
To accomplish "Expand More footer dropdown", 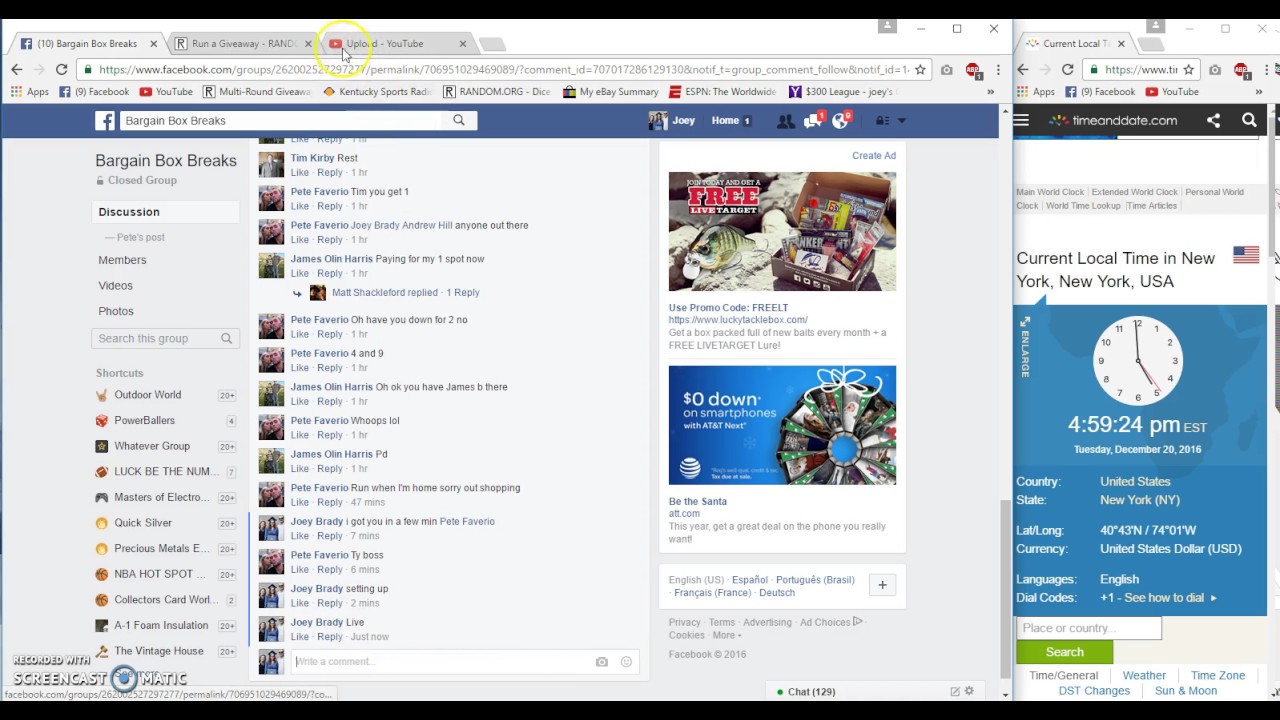I will [726, 636].
